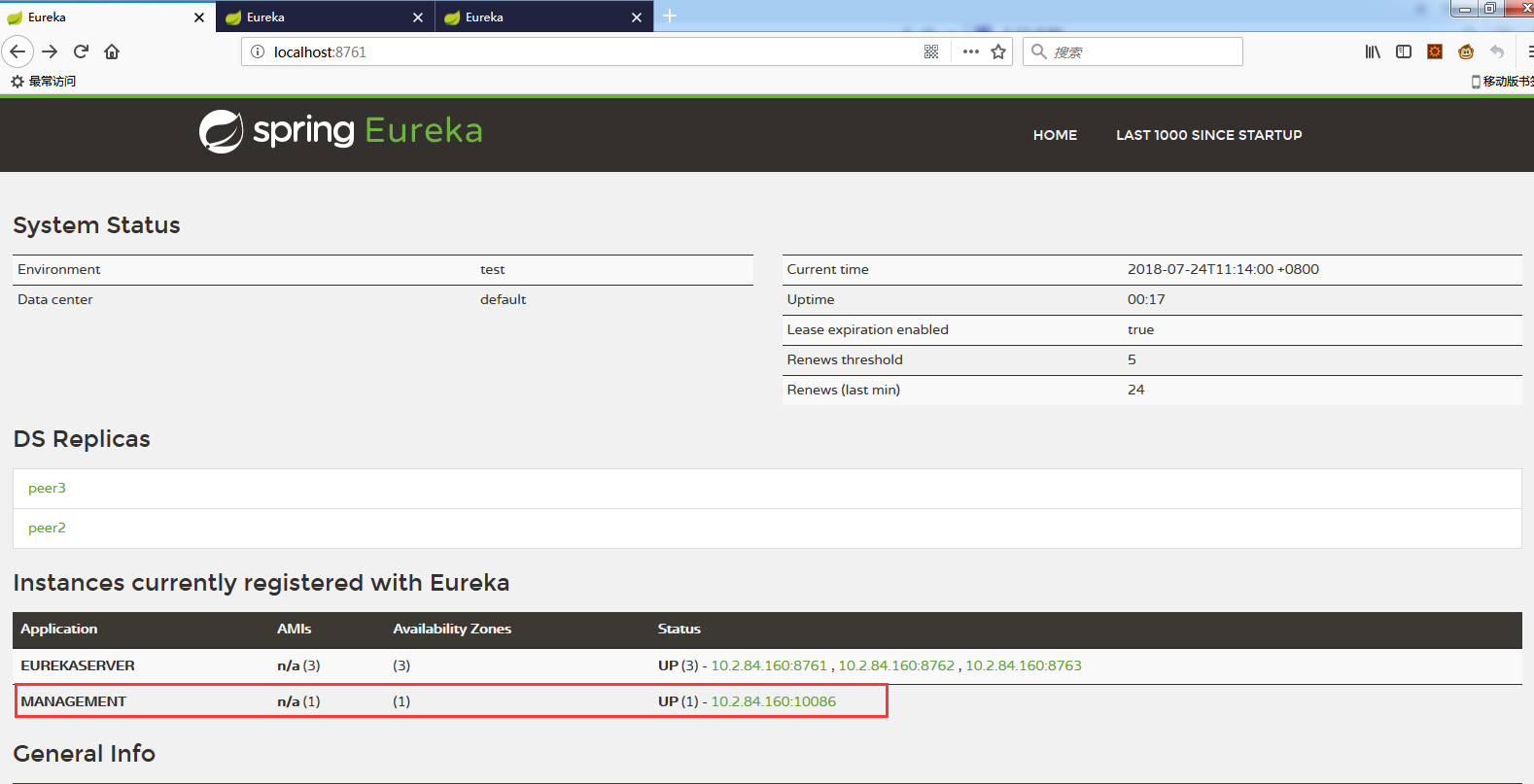Open HOME in the Eureka navbar

[1055, 135]
